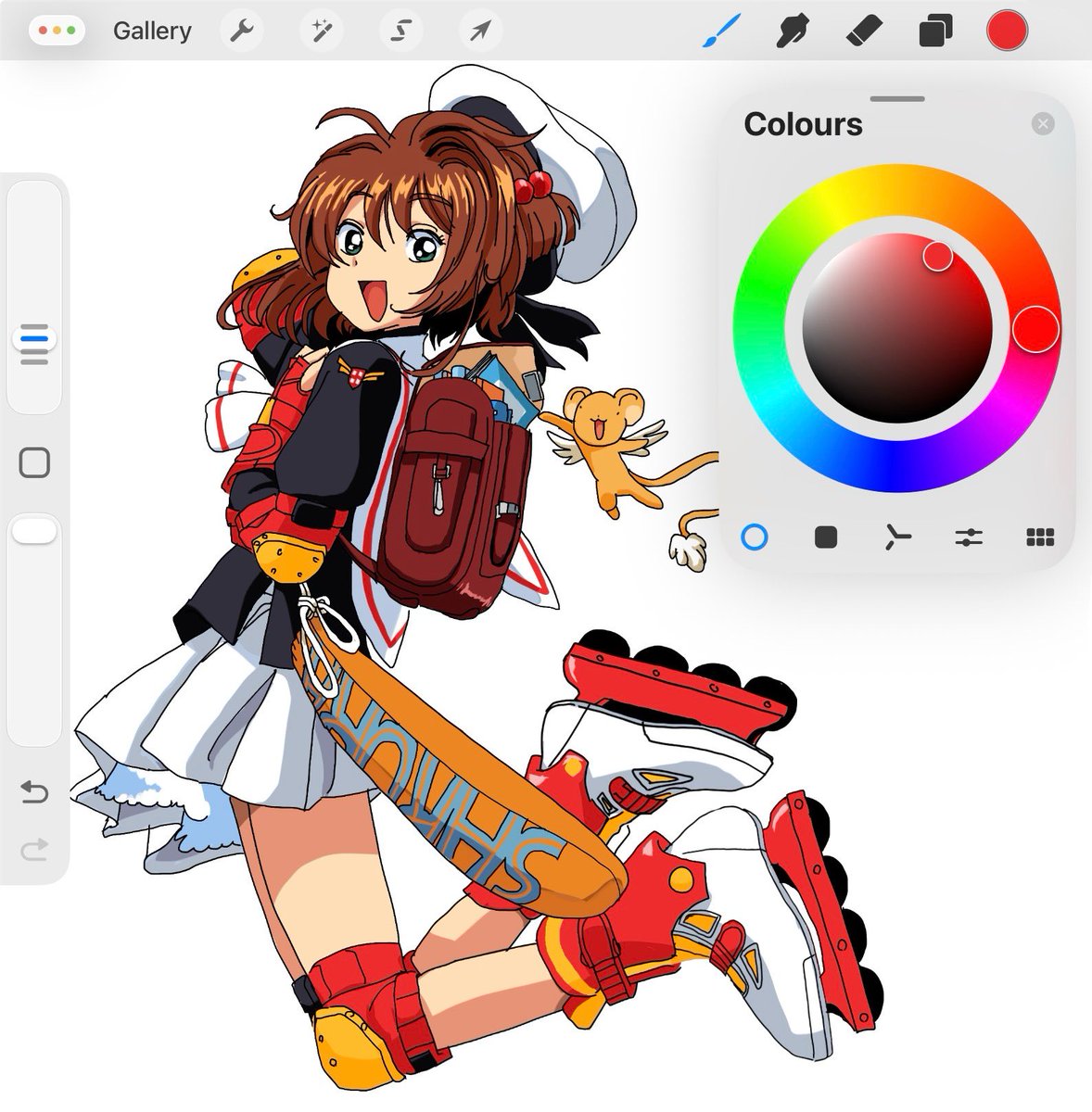Screen dimensions: 1092x1112
Task: Switch to Classic square colour tab
Action: pos(825,537)
